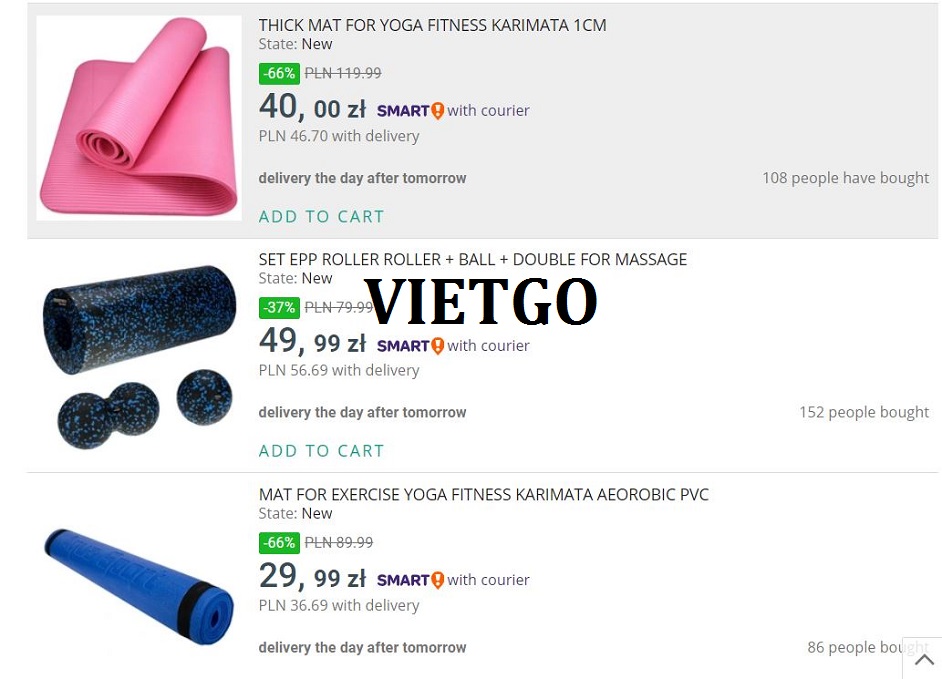Viewport: 942px width, 679px height.
Task: Add the EPP roller set to cart
Action: [321, 451]
